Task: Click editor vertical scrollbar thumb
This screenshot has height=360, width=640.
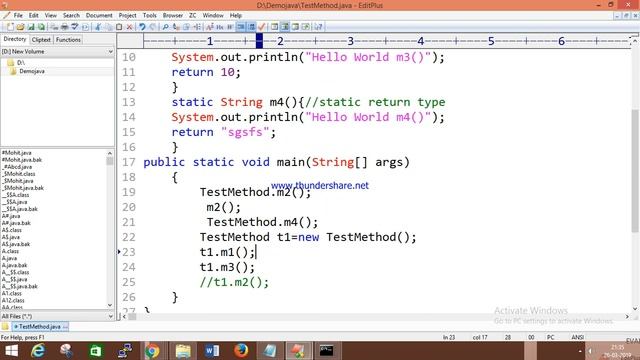Action: coord(635,171)
